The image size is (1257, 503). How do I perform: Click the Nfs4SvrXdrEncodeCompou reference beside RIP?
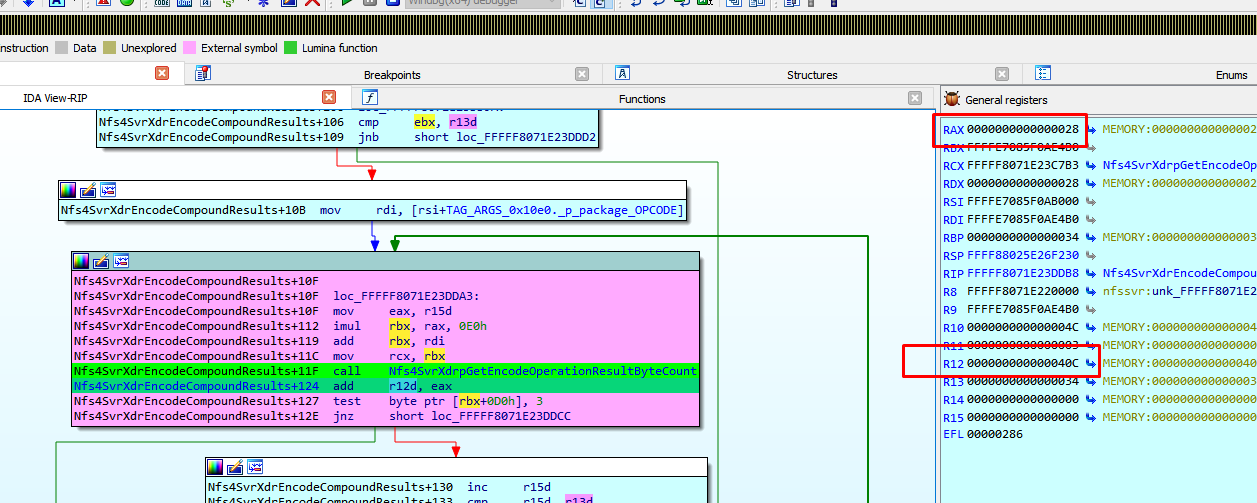(1180, 273)
